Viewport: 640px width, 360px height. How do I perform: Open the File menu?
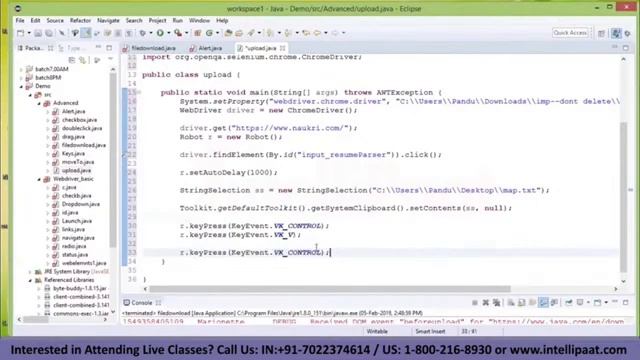20,20
